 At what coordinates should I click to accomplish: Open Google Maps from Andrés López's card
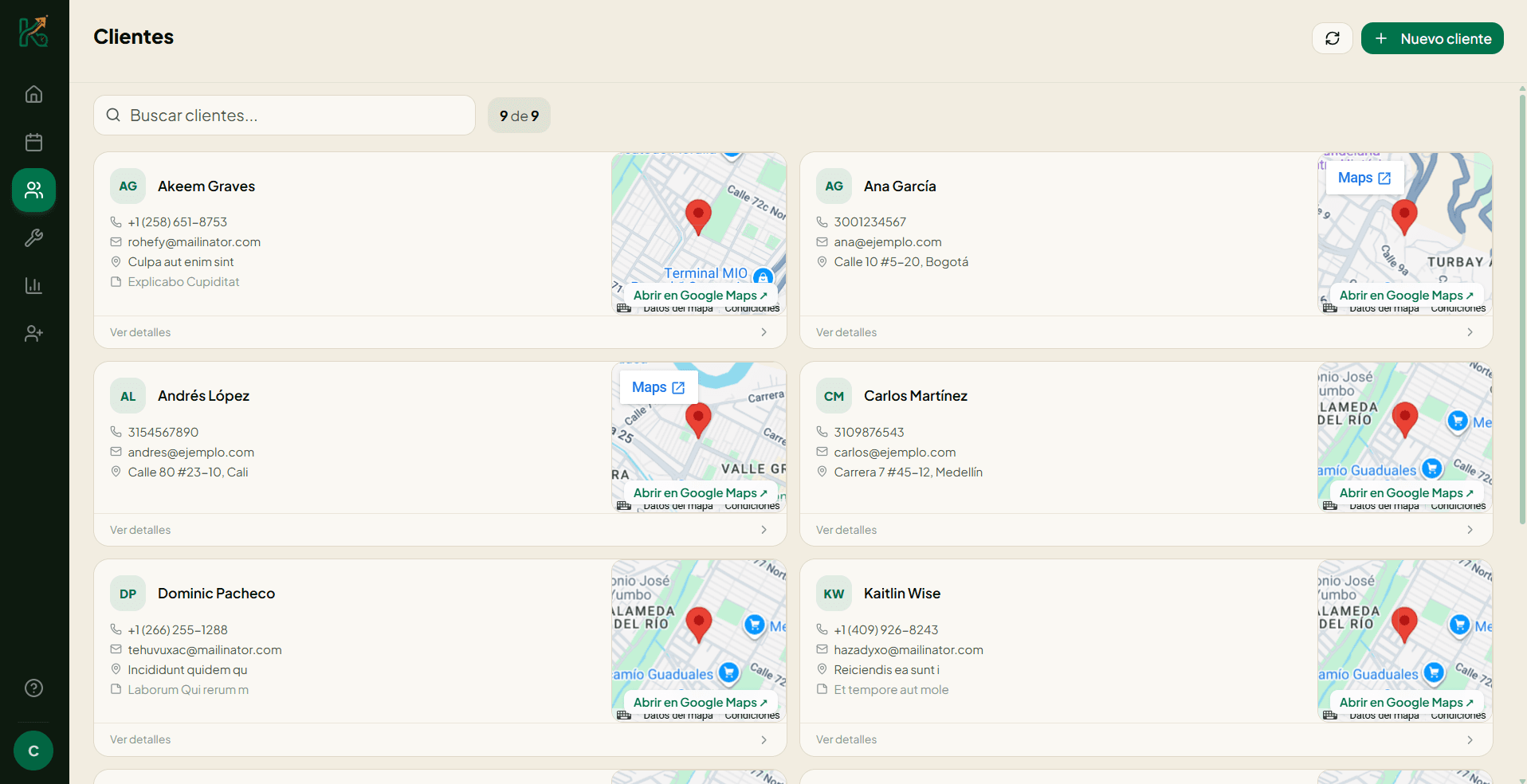click(x=700, y=493)
